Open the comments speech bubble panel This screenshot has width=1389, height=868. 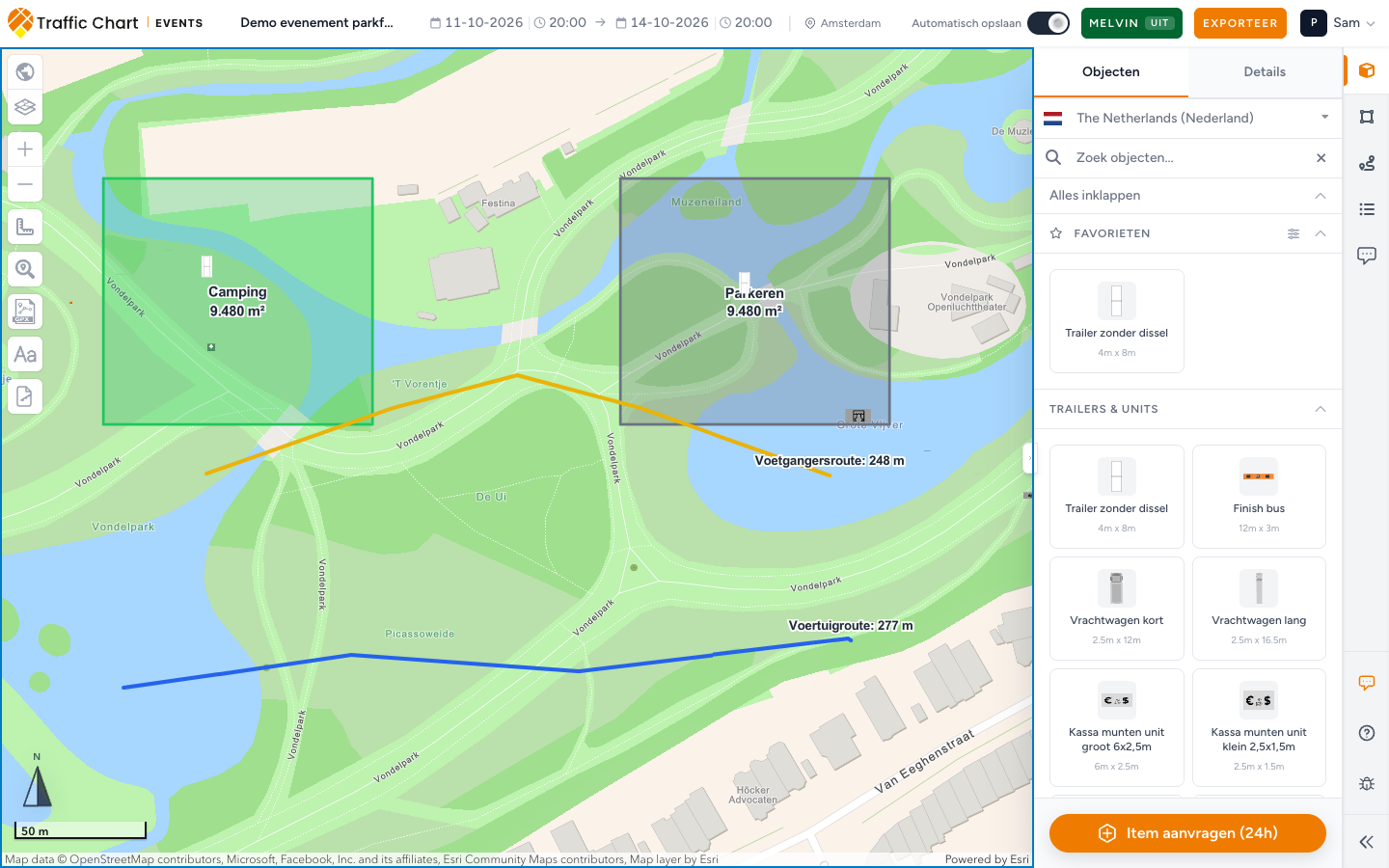pos(1367,256)
